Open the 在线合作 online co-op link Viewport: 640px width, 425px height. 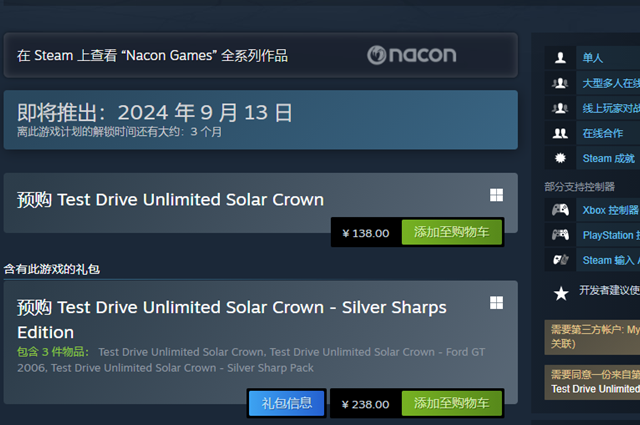(x=602, y=133)
